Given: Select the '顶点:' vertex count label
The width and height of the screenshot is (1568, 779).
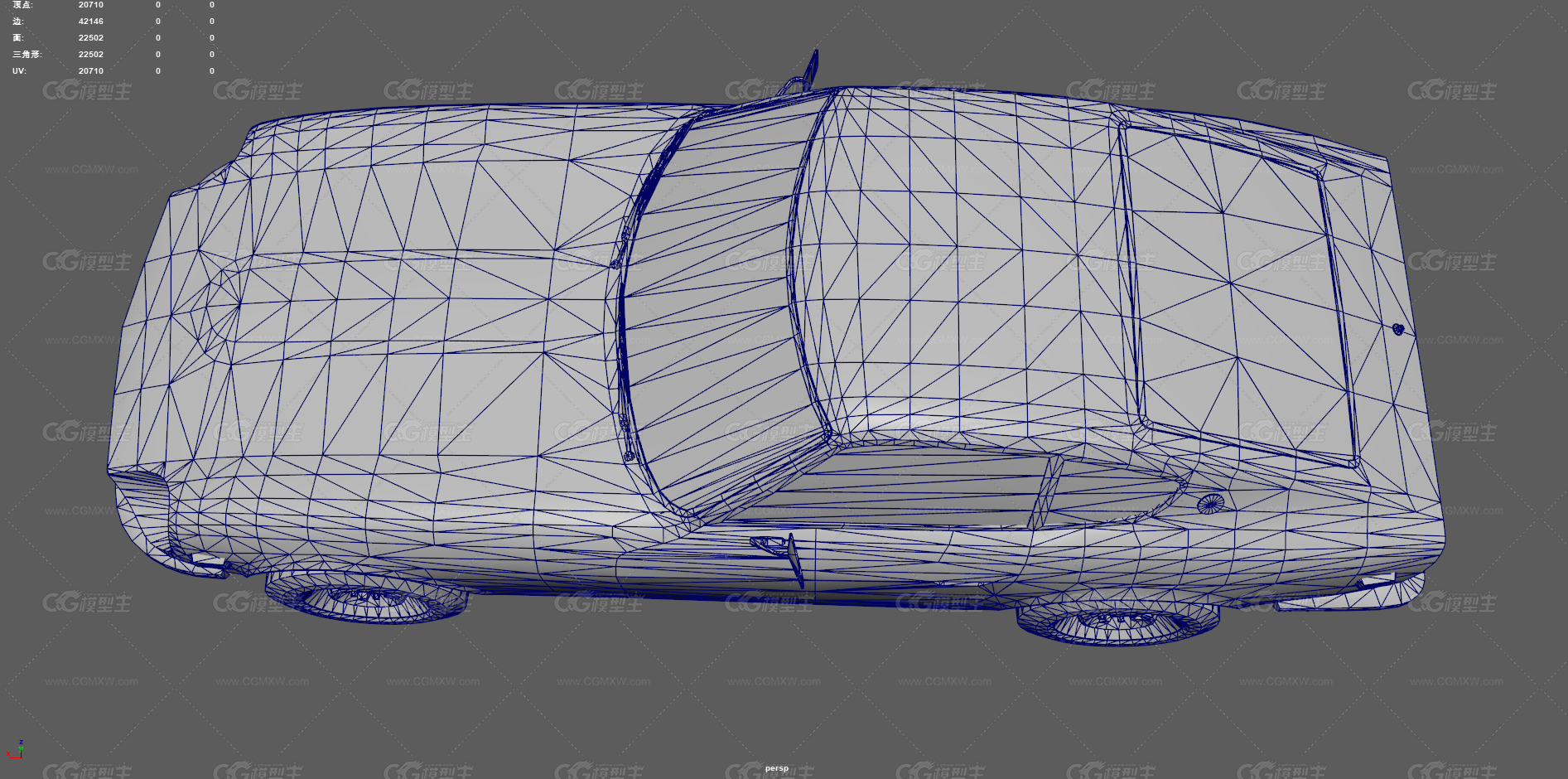Looking at the screenshot, I should coord(22,5).
